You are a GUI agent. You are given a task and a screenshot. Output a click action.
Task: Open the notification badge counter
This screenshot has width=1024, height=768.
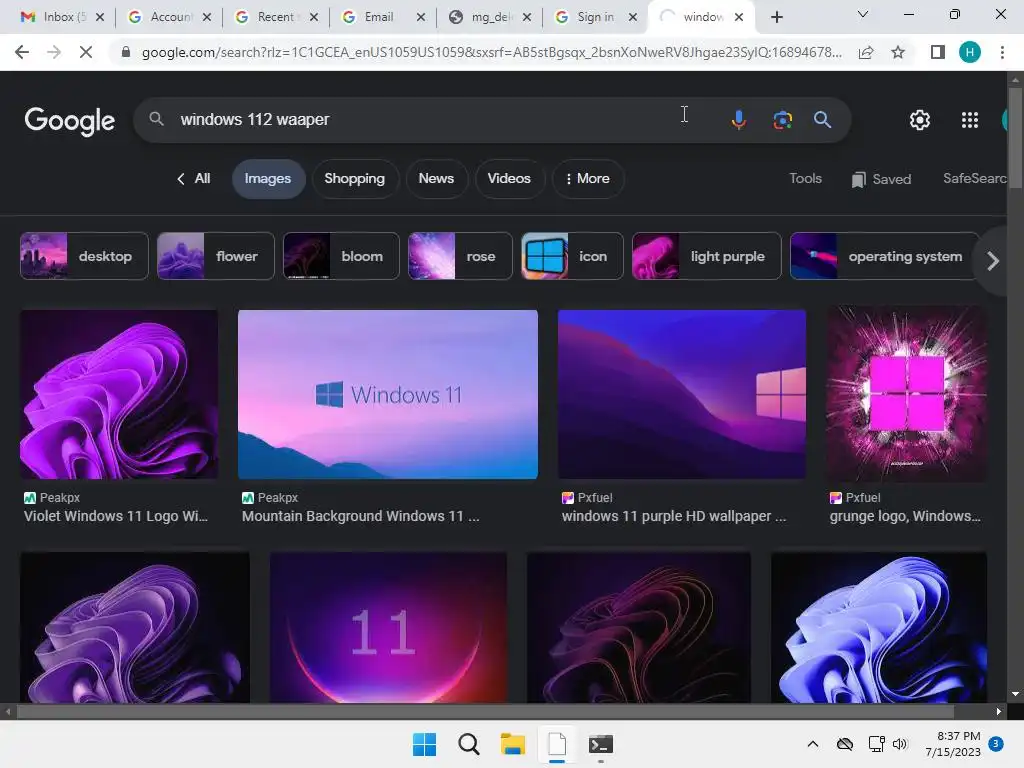(996, 743)
